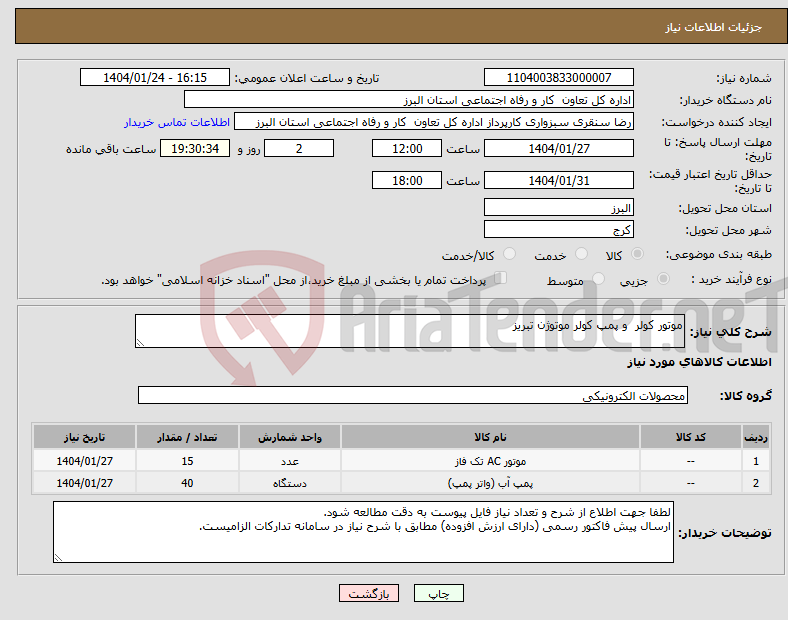Click the deadline hour field 12:00

[x=407, y=148]
